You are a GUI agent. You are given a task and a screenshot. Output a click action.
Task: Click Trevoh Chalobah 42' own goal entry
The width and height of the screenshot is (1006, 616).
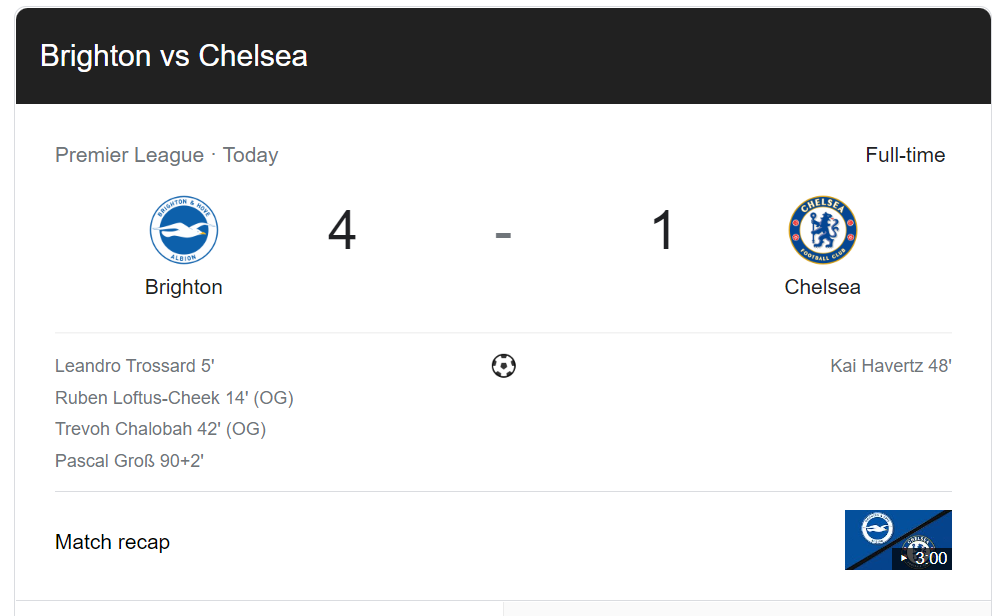(160, 429)
